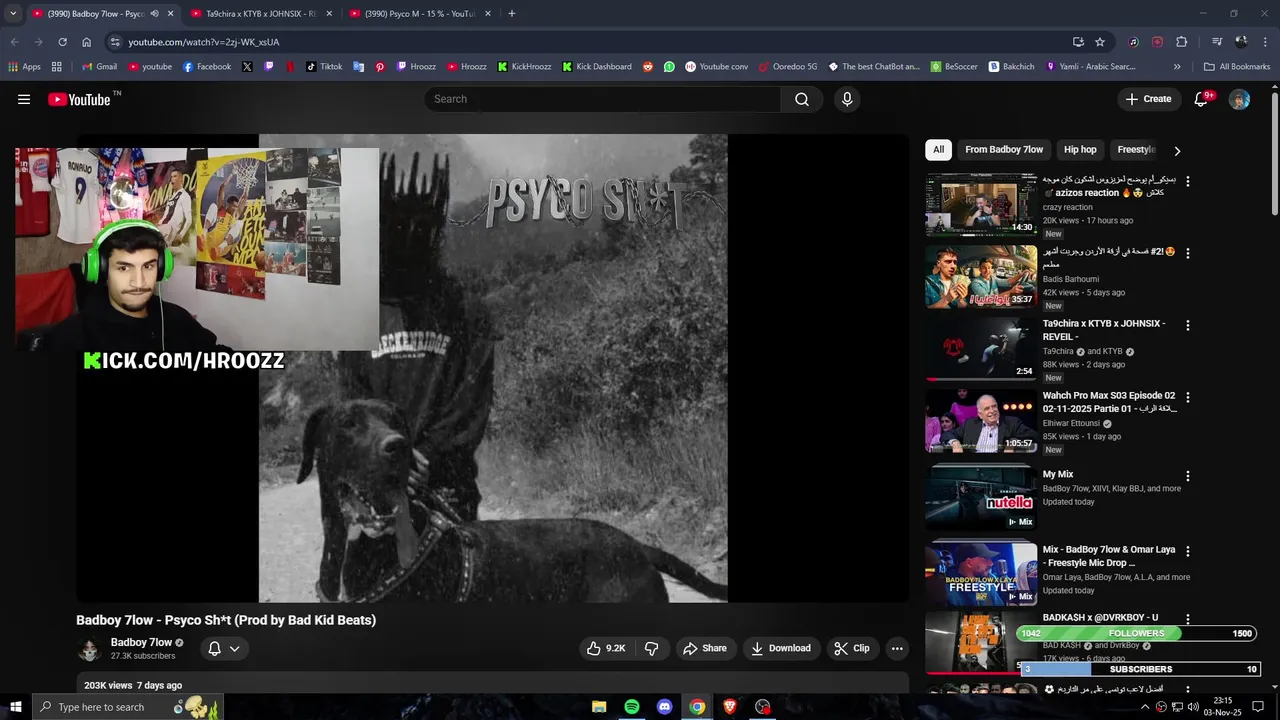Open the browser extensions puzzle icon

point(1181,42)
